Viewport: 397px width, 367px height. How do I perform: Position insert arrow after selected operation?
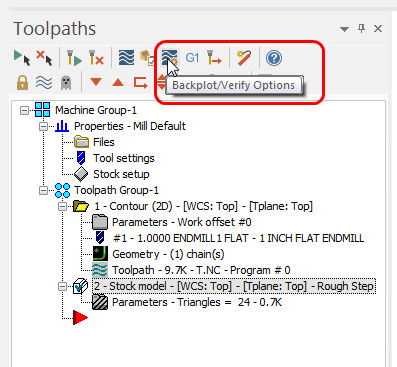(x=140, y=83)
